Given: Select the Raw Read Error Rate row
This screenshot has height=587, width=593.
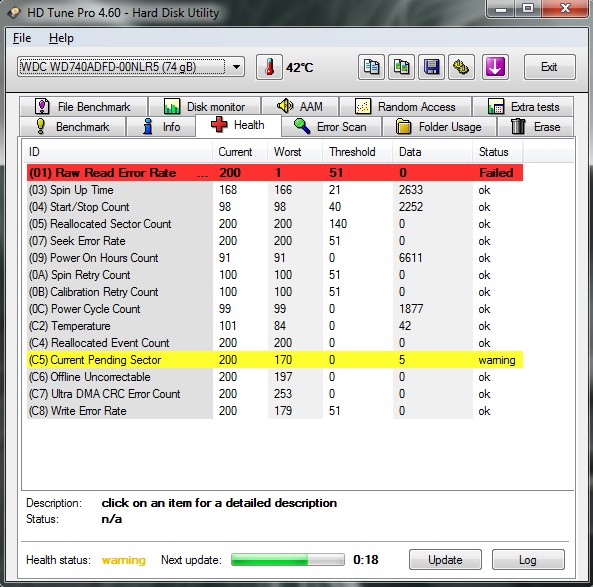Looking at the screenshot, I should tap(275, 173).
